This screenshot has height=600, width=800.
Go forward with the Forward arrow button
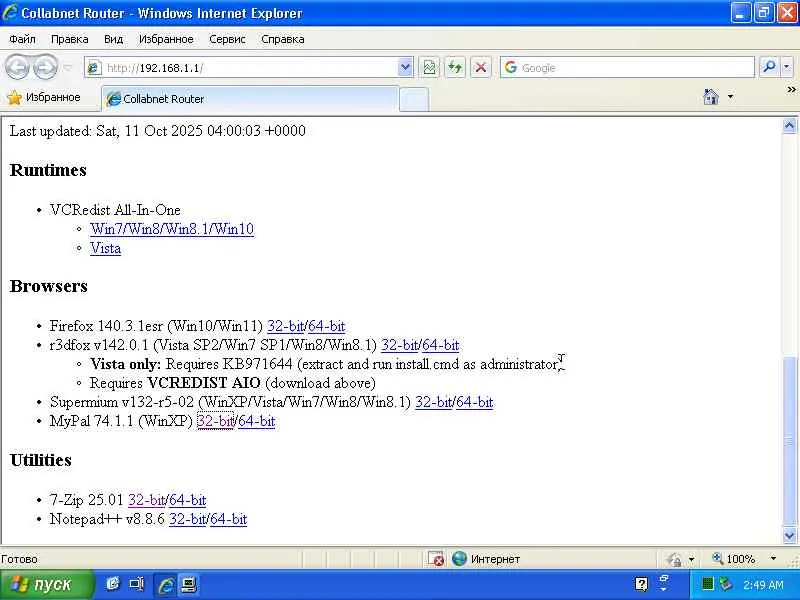(x=45, y=67)
